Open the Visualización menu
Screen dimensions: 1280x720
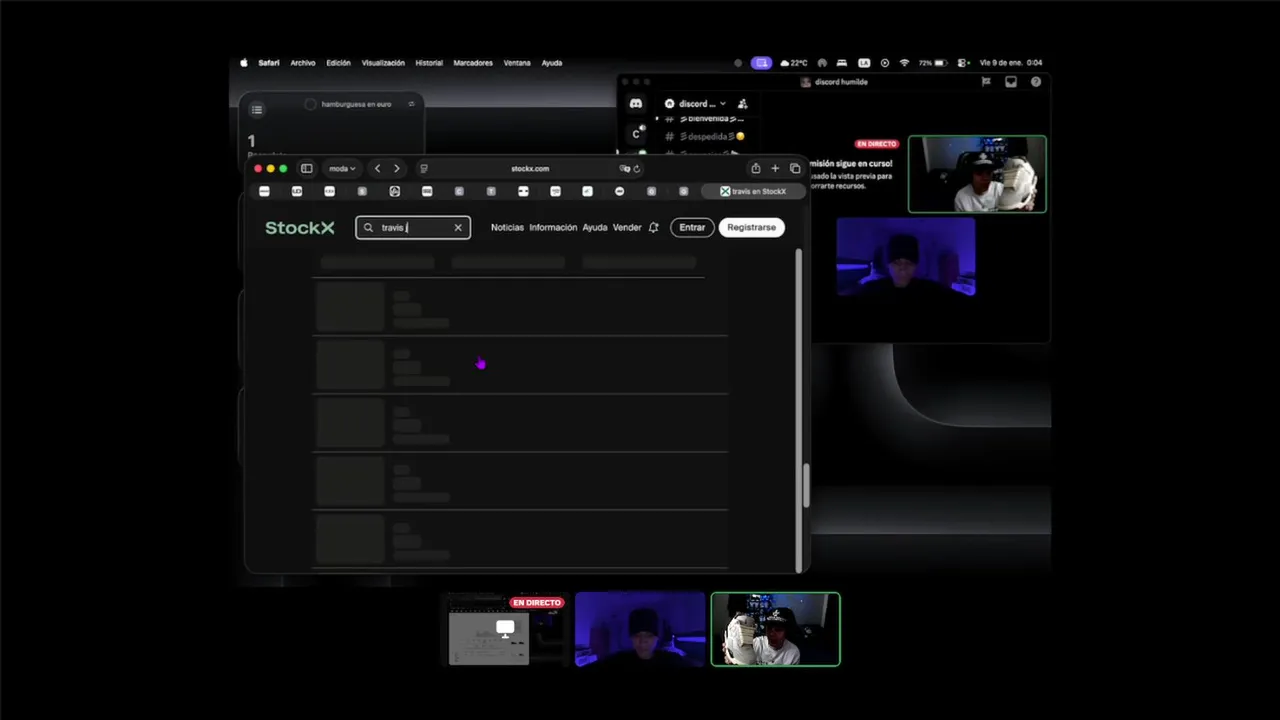[383, 63]
